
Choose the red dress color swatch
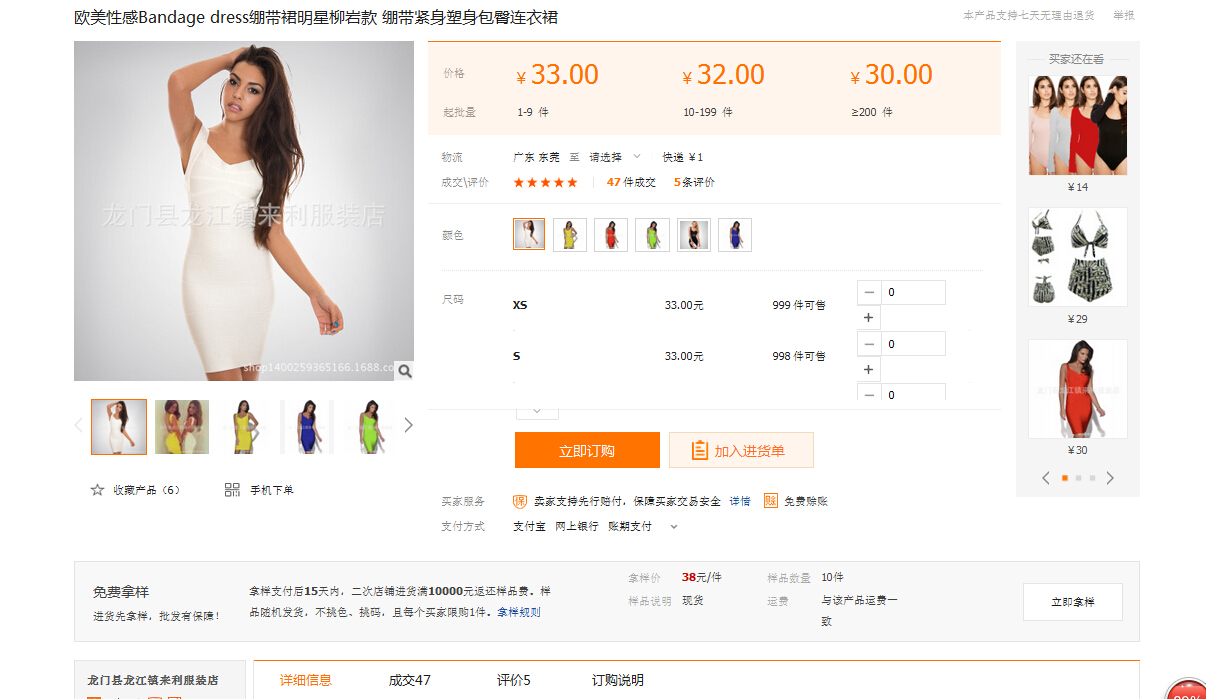tap(611, 235)
